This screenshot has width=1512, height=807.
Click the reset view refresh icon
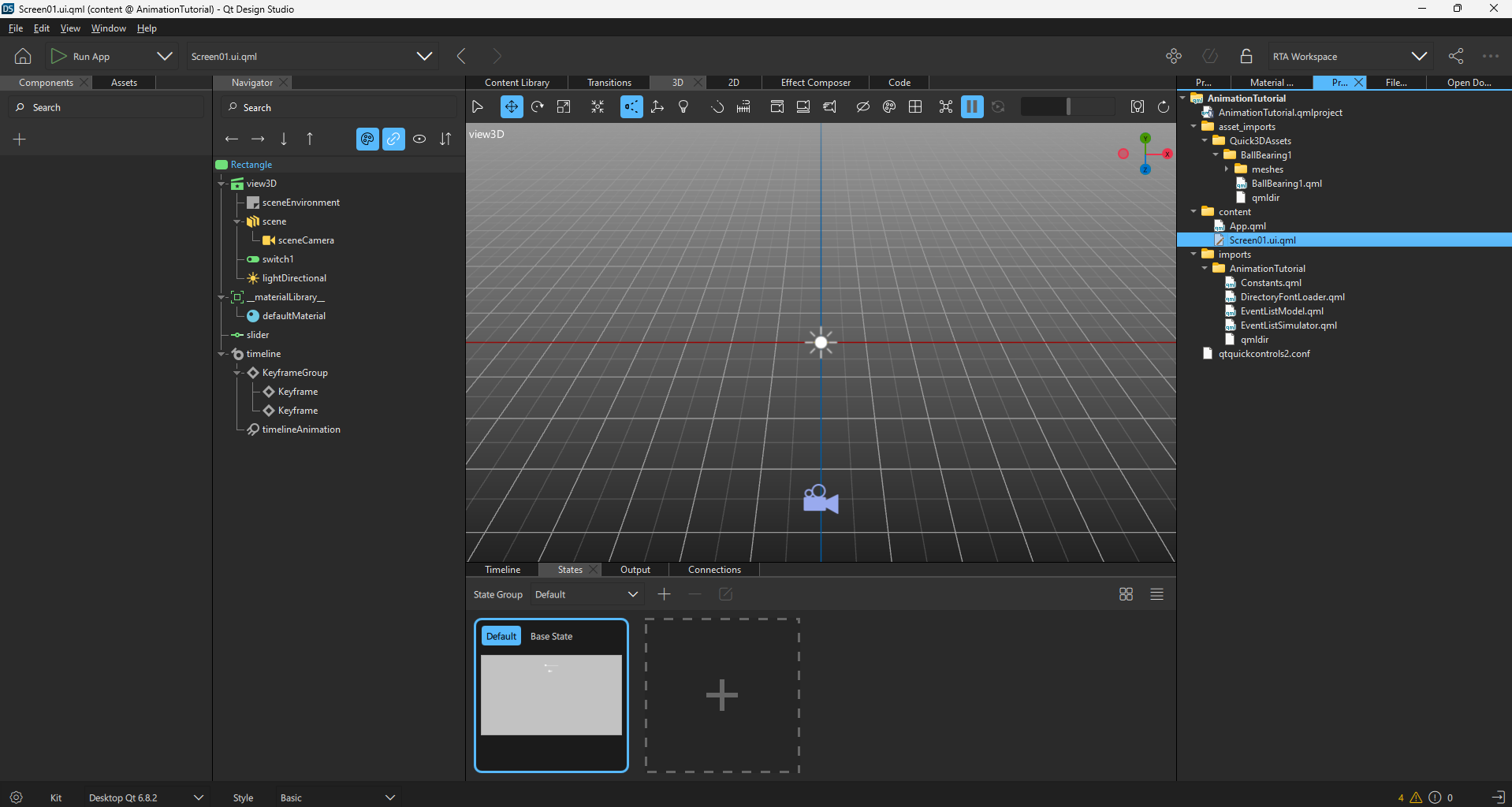[1163, 107]
